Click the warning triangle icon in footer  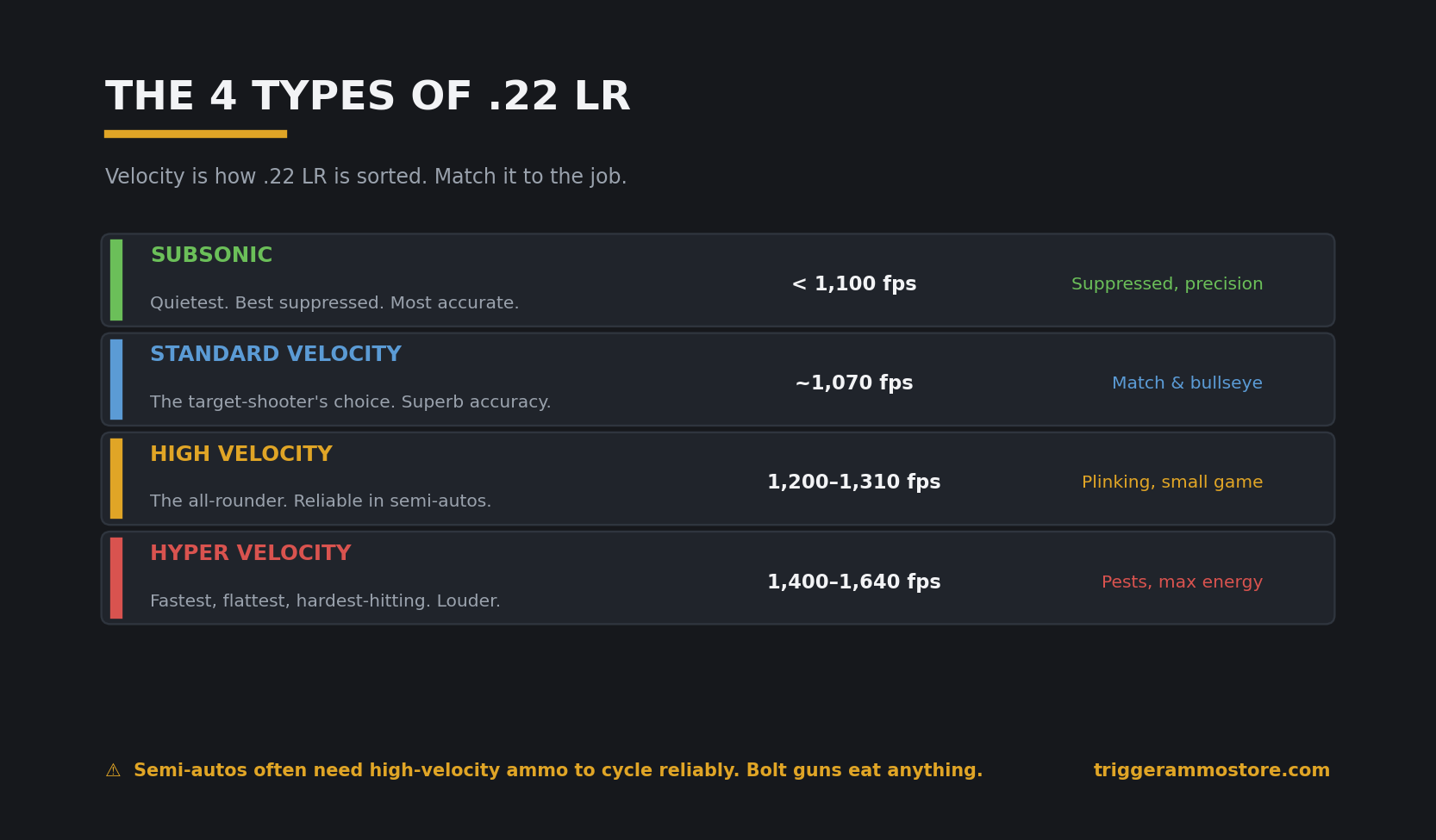113,771
